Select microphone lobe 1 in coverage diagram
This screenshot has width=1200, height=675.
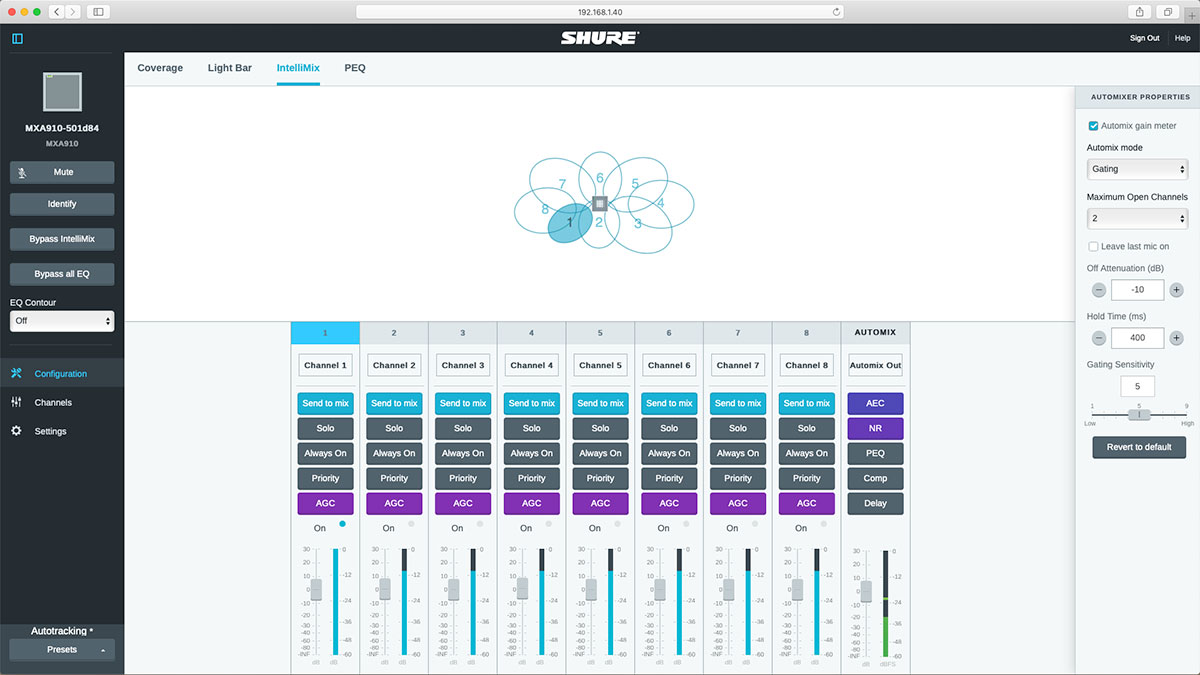[x=569, y=223]
